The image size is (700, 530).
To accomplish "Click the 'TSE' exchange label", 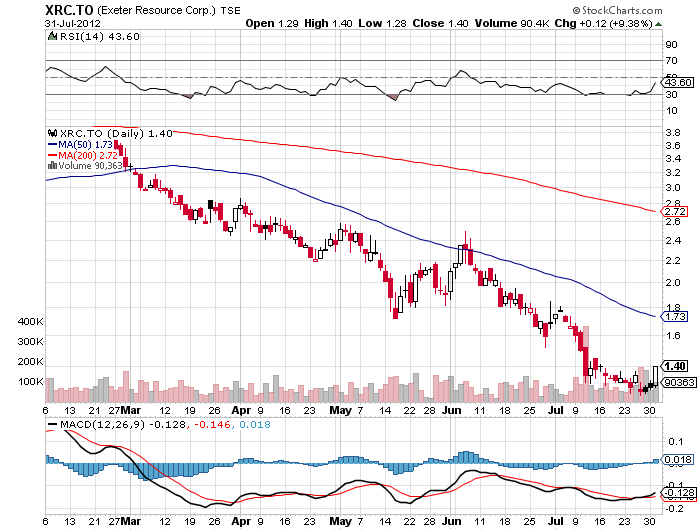I will coord(230,11).
